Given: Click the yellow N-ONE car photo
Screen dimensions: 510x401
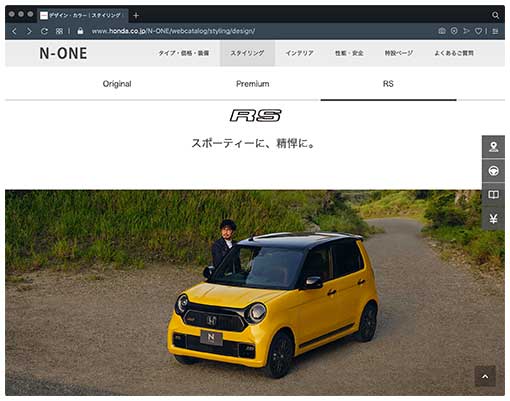Looking at the screenshot, I should click(255, 293).
